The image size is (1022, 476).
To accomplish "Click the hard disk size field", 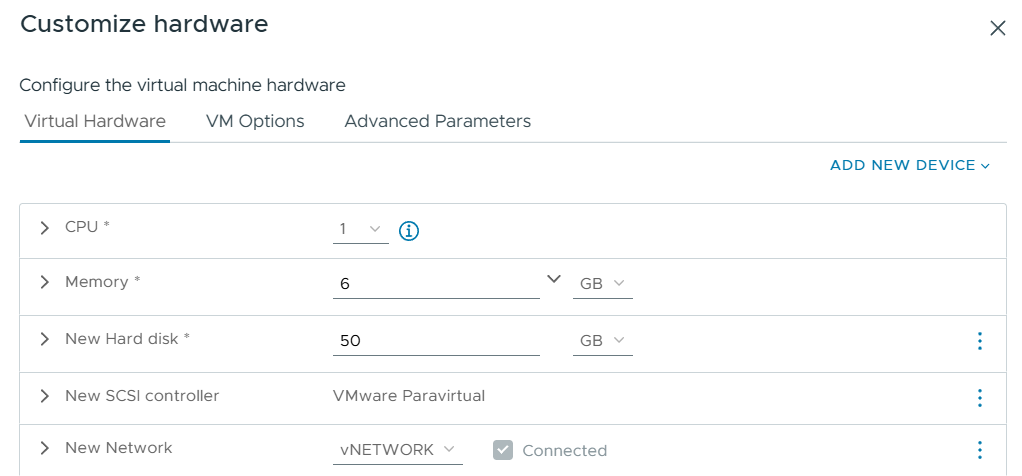I will (x=436, y=341).
